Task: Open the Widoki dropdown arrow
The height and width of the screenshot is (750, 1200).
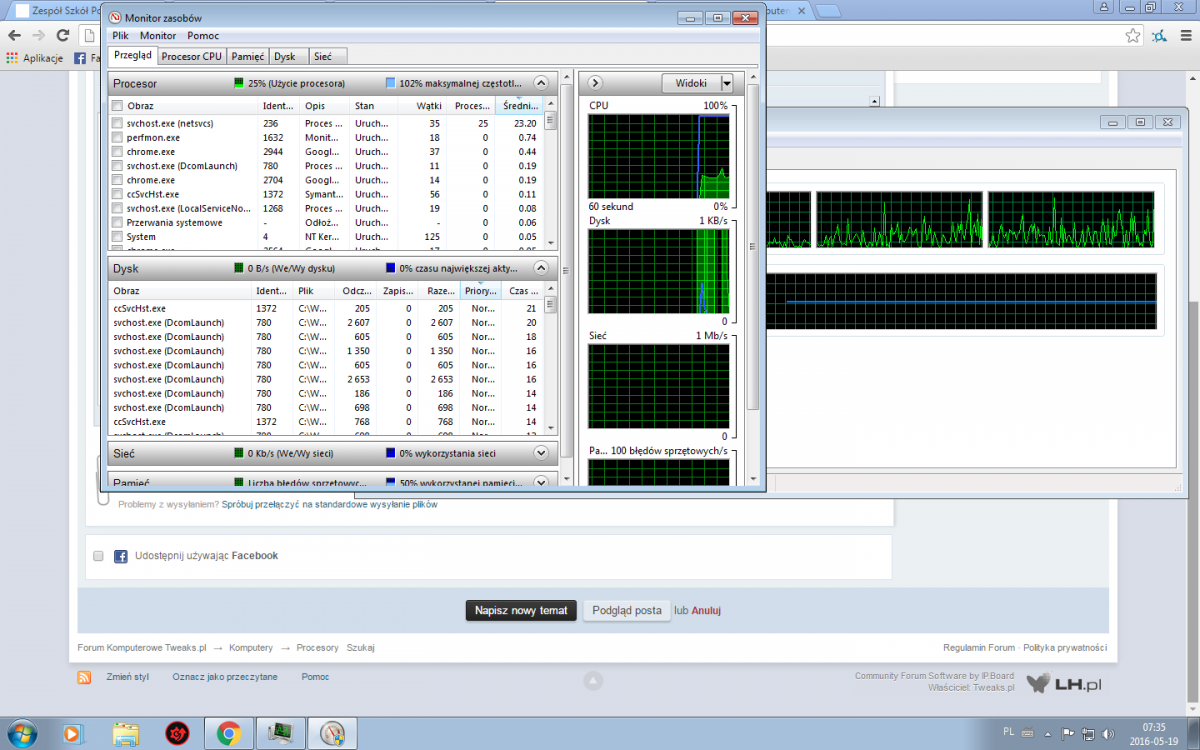Action: pos(727,83)
